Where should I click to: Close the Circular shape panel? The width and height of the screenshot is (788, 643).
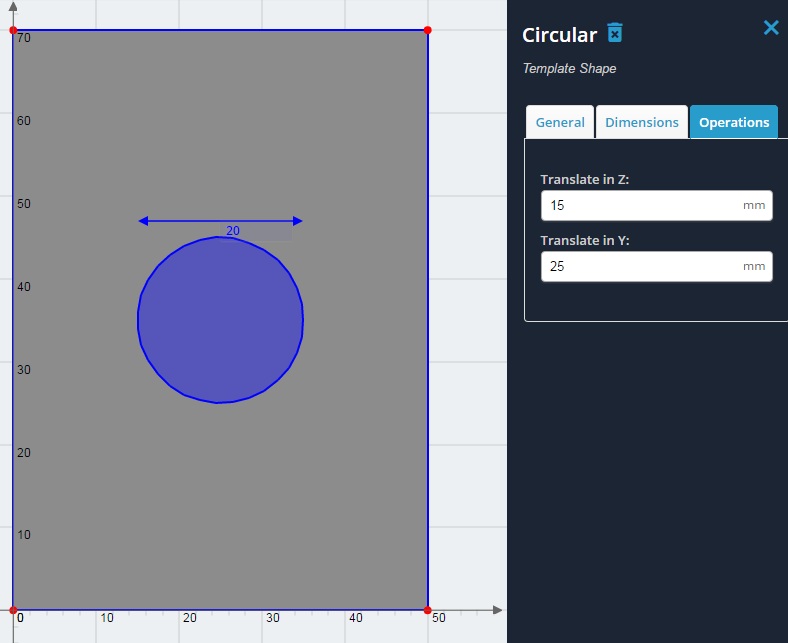(x=771, y=27)
